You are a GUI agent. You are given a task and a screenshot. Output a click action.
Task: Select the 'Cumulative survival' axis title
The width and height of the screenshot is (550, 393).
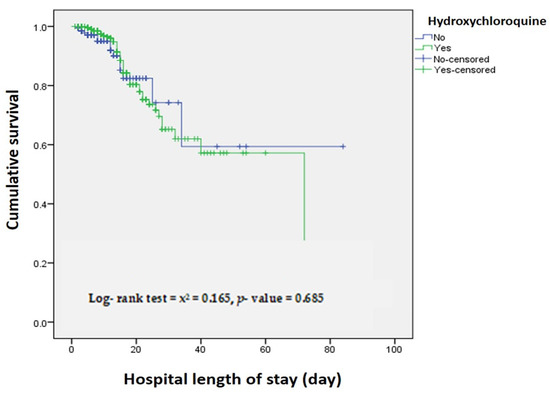pos(12,160)
